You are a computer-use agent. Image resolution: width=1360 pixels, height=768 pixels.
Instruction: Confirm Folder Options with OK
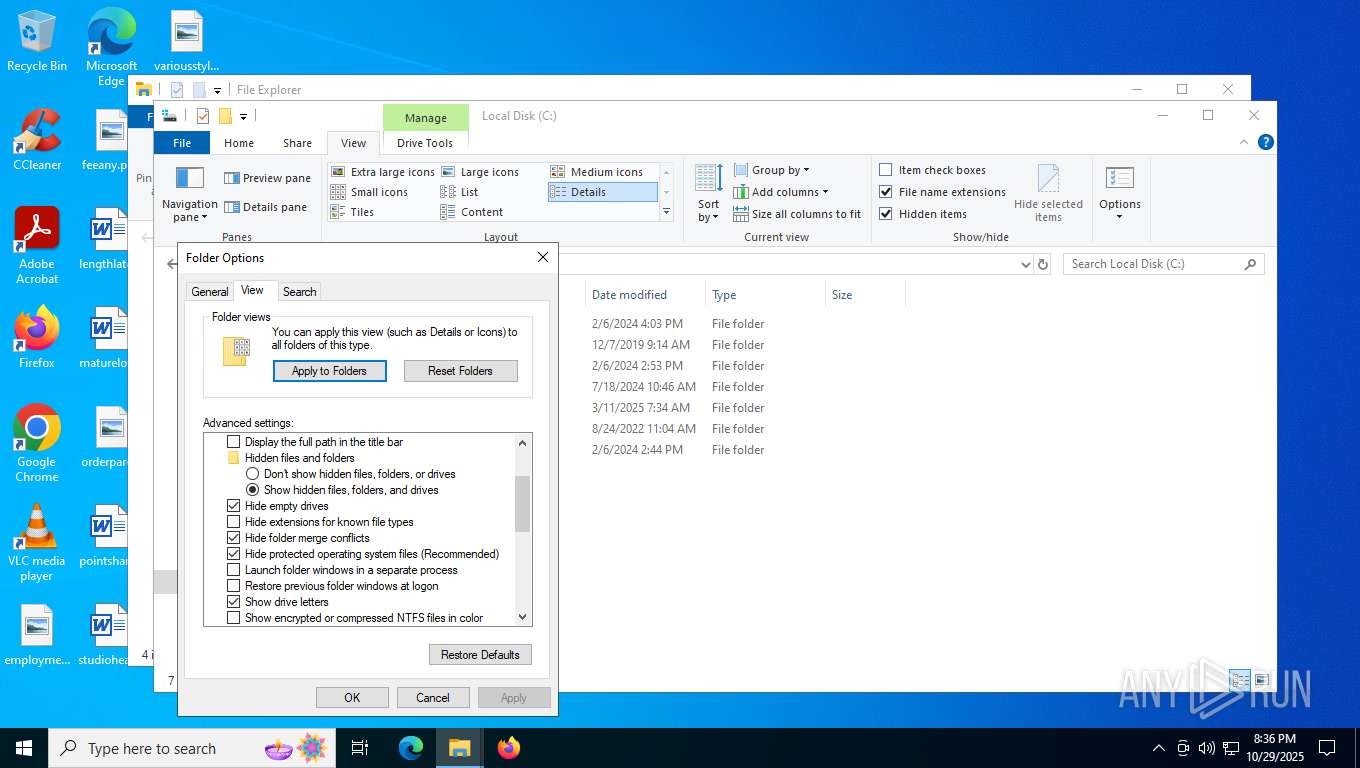352,698
